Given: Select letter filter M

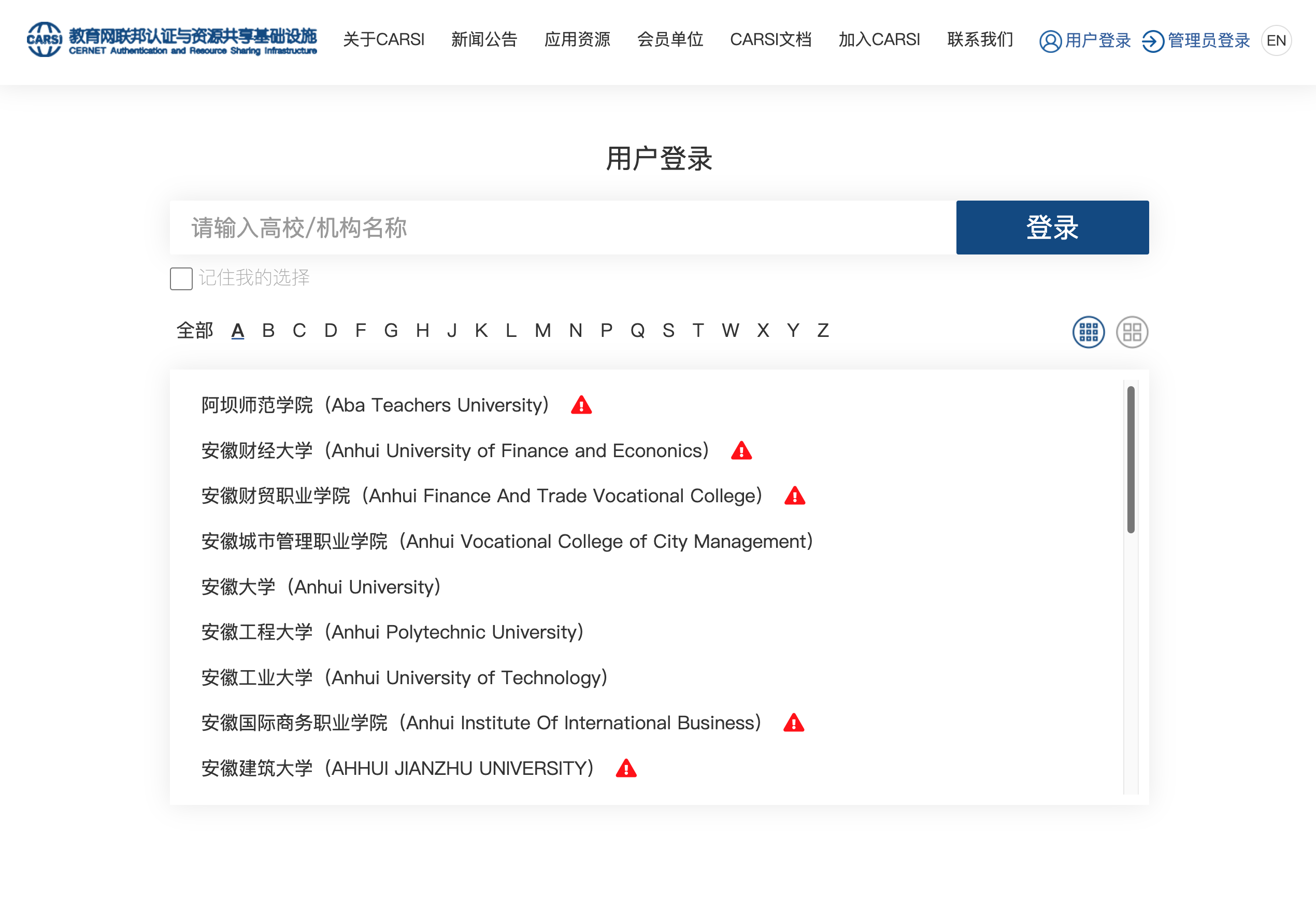Looking at the screenshot, I should (542, 330).
